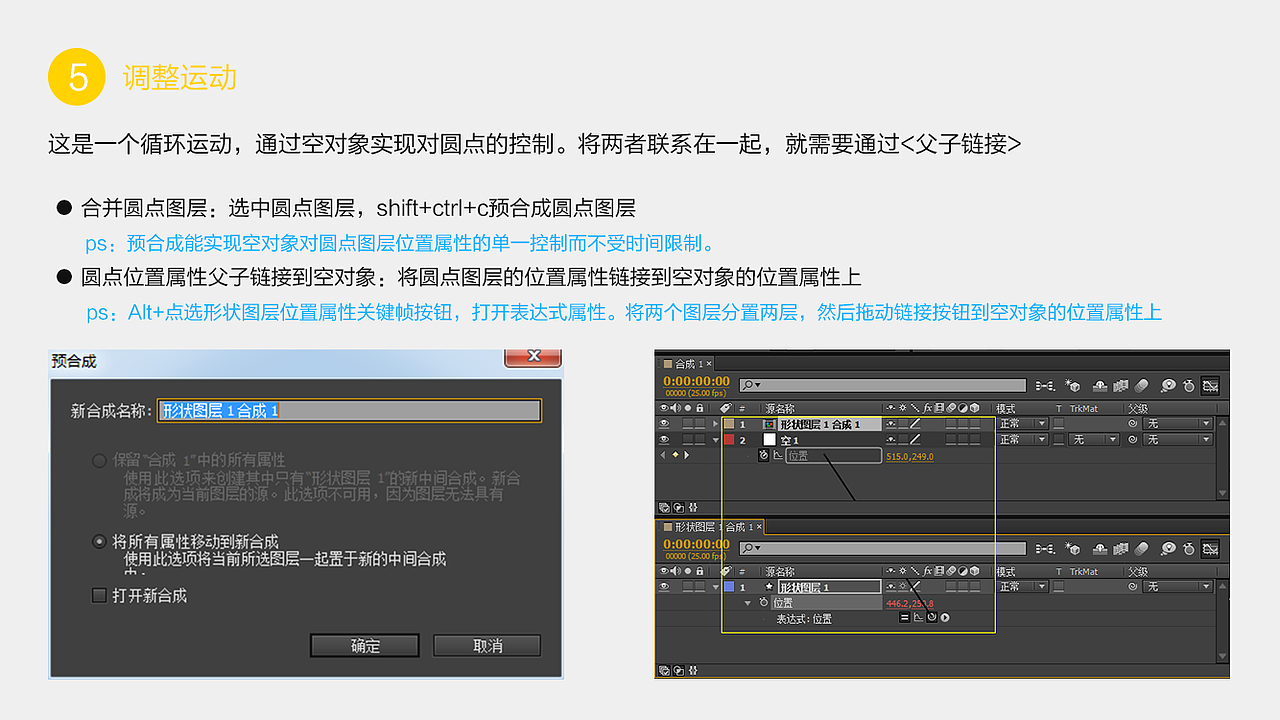This screenshot has height=720, width=1280.
Task: Open mode dropdown for 形状图层 1 合成 1 layer
Action: (x=1022, y=423)
